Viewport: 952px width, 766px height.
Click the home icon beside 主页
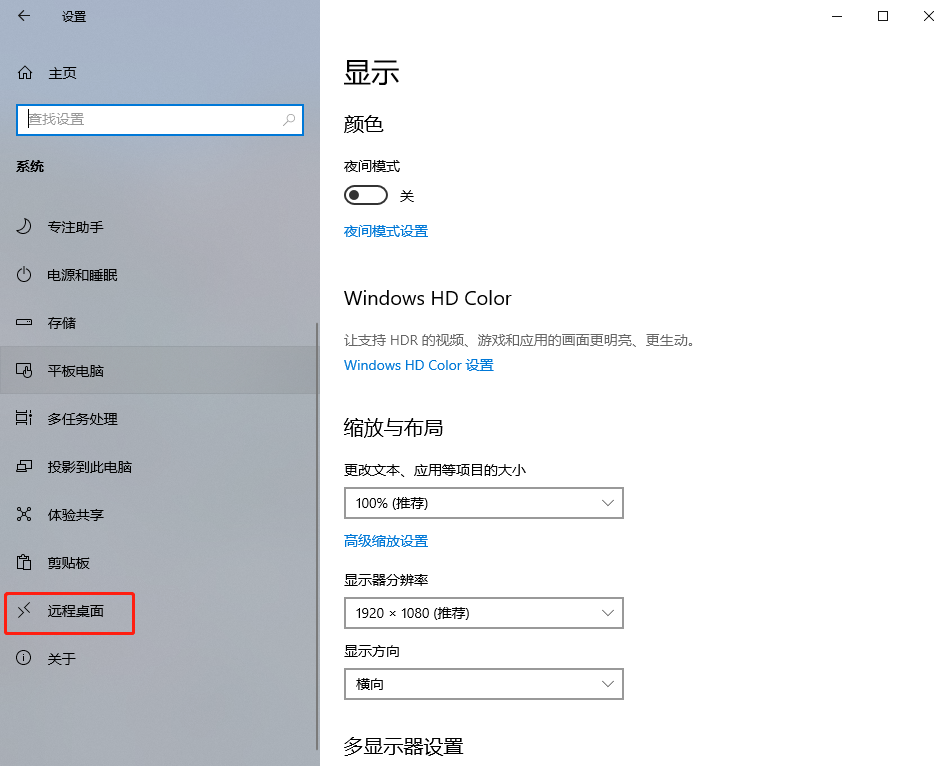click(x=24, y=73)
